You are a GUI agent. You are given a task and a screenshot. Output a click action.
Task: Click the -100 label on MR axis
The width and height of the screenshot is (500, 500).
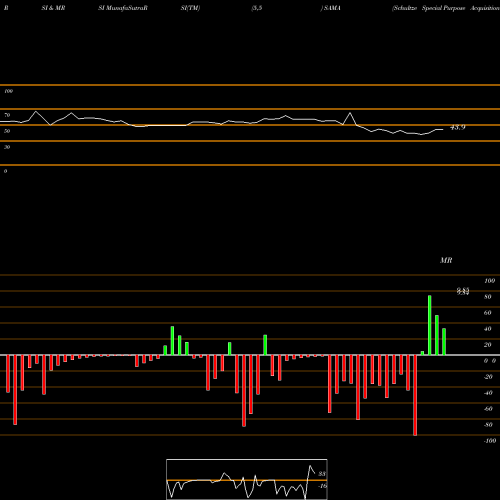click(x=490, y=441)
